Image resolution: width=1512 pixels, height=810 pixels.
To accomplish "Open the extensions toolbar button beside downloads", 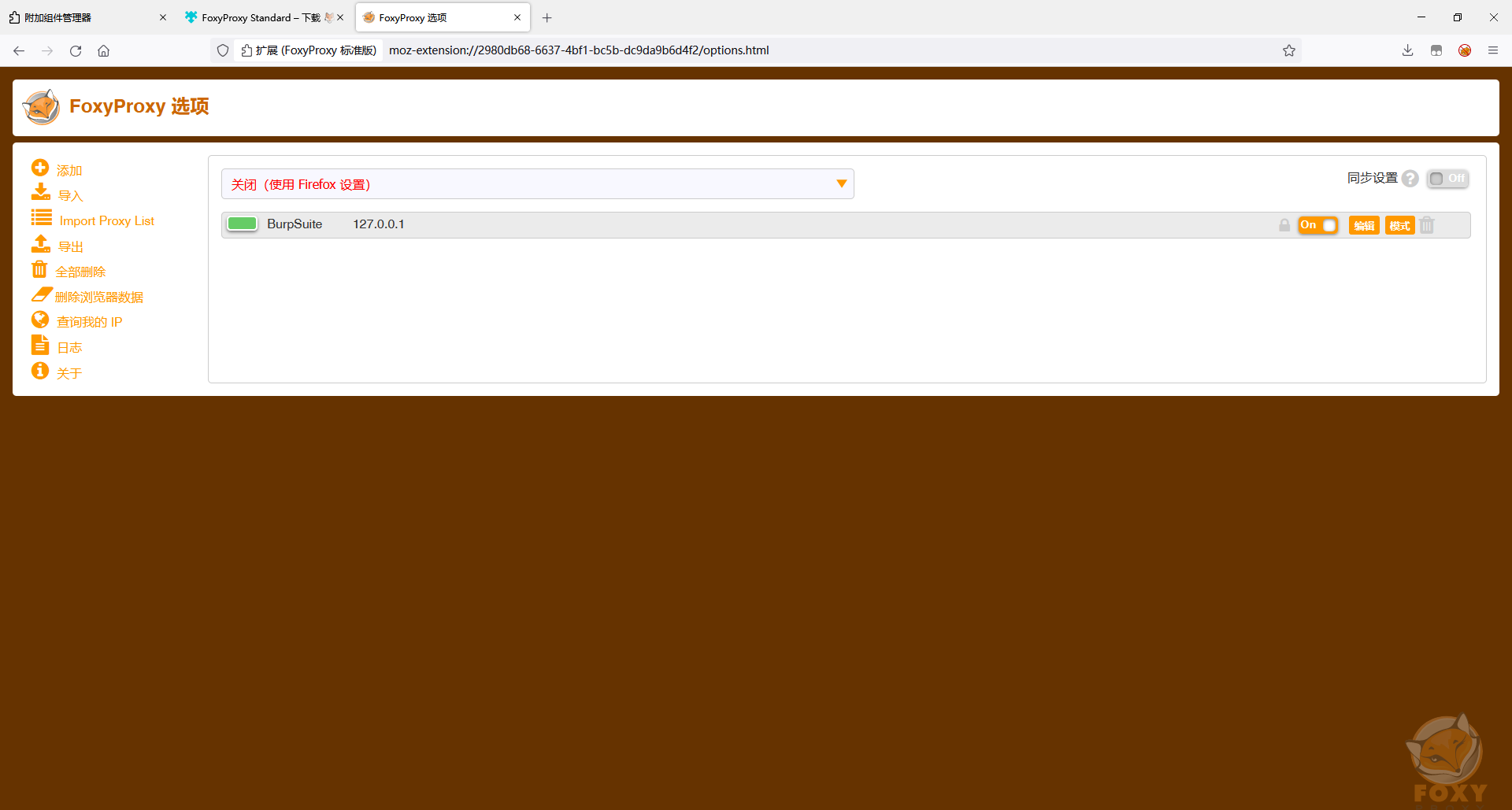I will tap(1436, 50).
